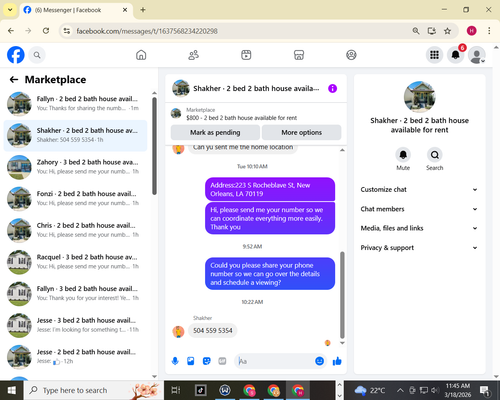Image resolution: width=500 pixels, height=400 pixels.
Task: Open the Groups icon in top navigation
Action: 351,55
